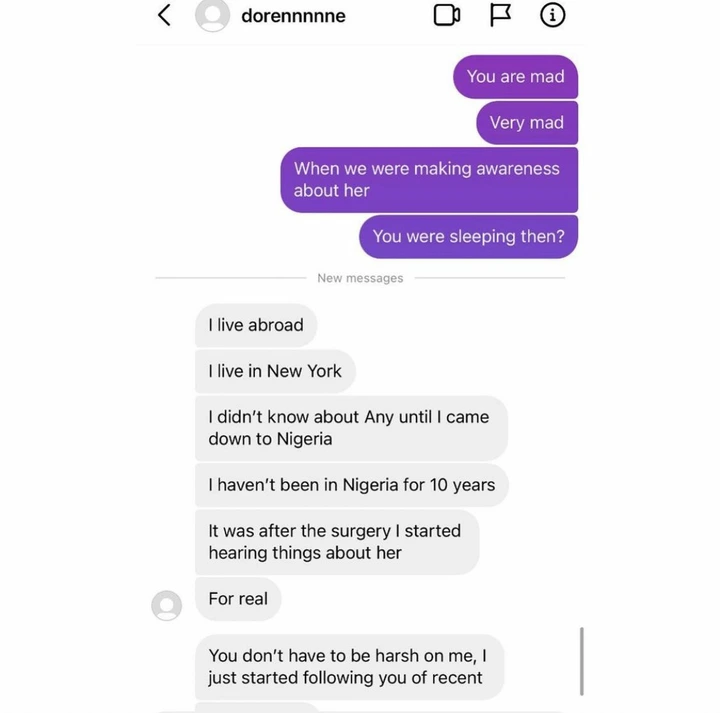Select the You are mad message
The image size is (720, 713).
pyautogui.click(x=515, y=77)
